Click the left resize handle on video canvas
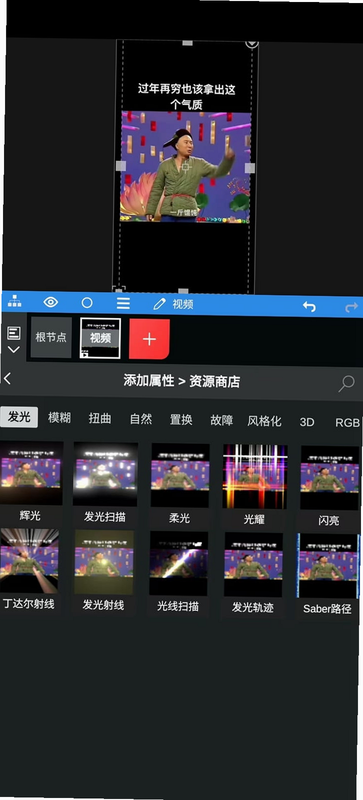363x800 pixels. tap(121, 166)
